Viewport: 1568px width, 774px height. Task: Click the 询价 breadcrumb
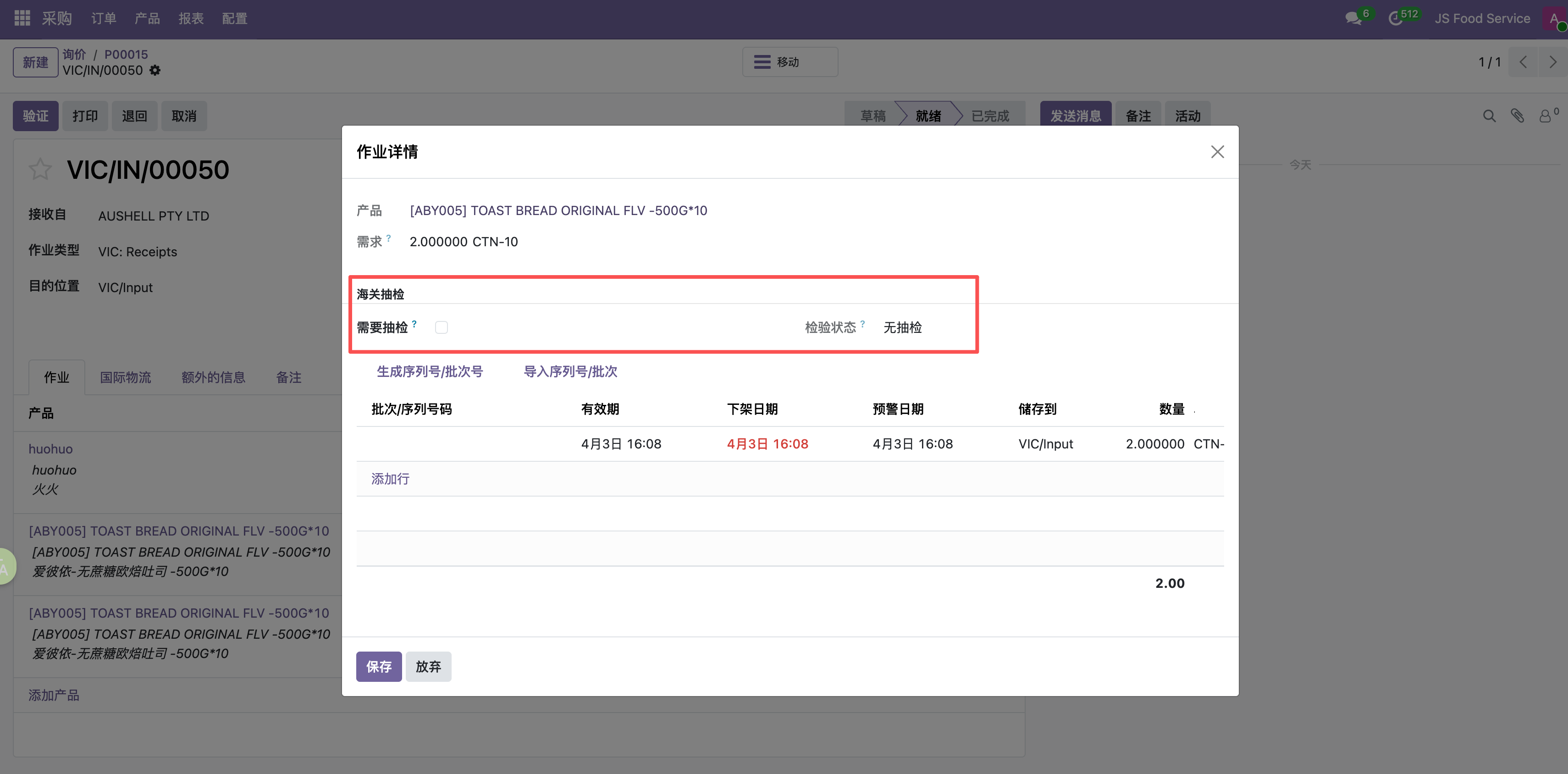74,54
